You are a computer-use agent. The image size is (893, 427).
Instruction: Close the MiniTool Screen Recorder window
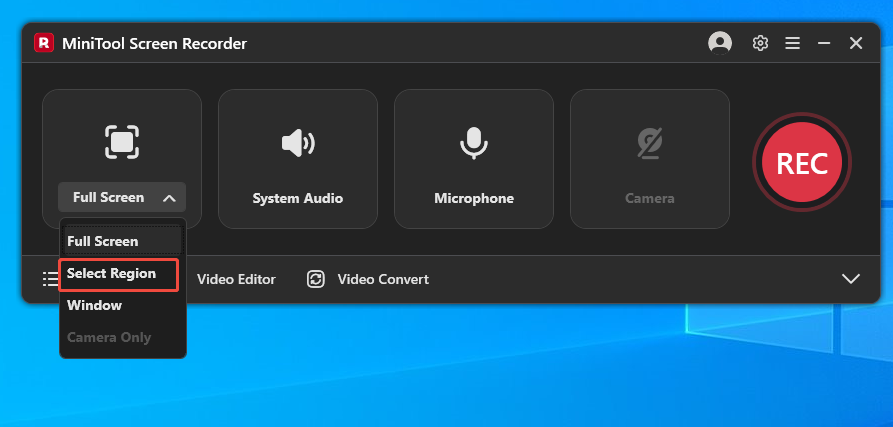tap(856, 43)
